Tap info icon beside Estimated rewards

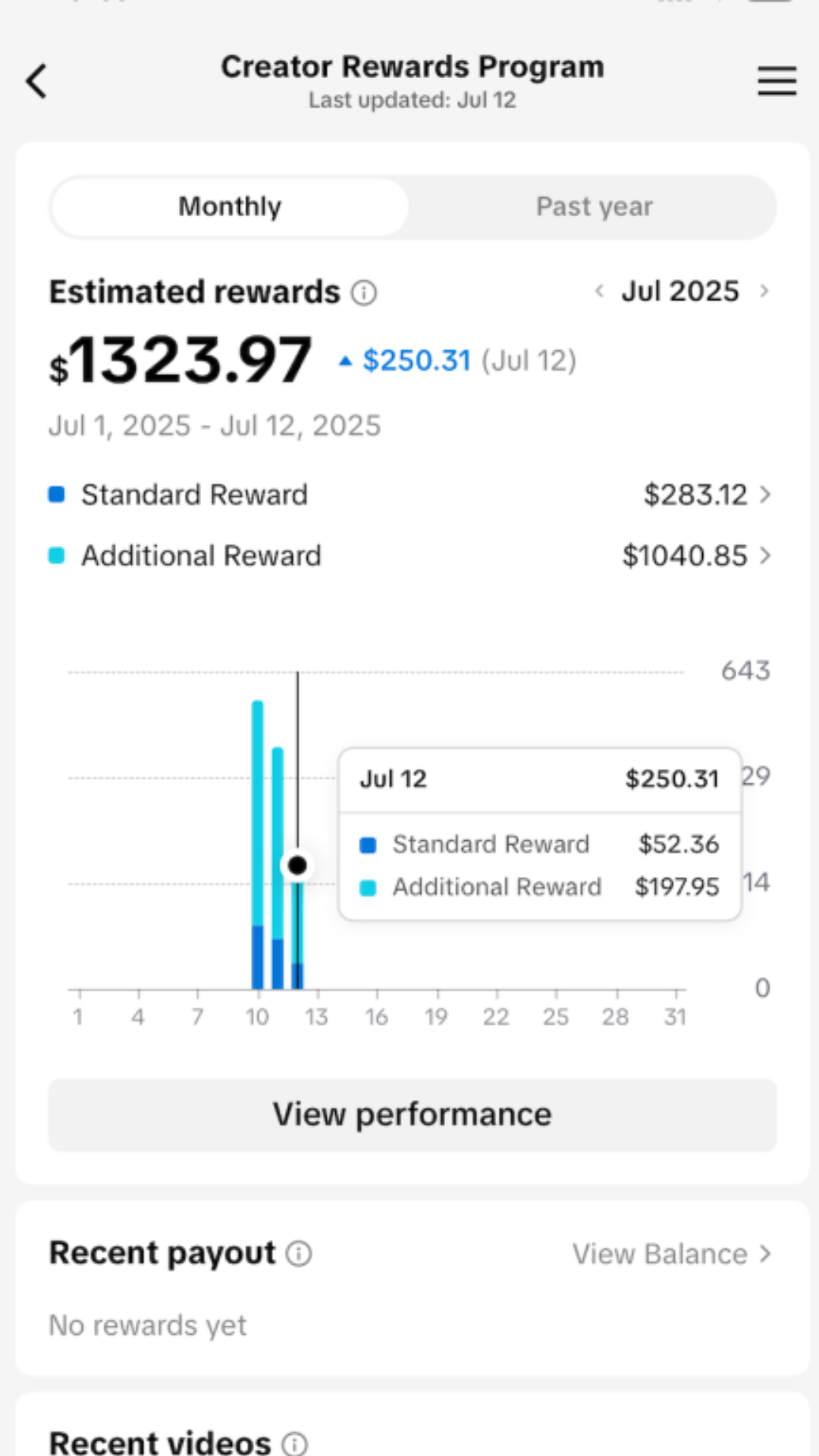pyautogui.click(x=364, y=293)
